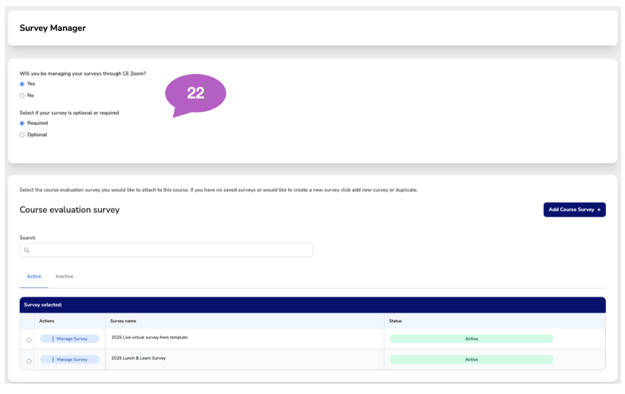
Task: Switch to the Active tab
Action: pos(34,276)
